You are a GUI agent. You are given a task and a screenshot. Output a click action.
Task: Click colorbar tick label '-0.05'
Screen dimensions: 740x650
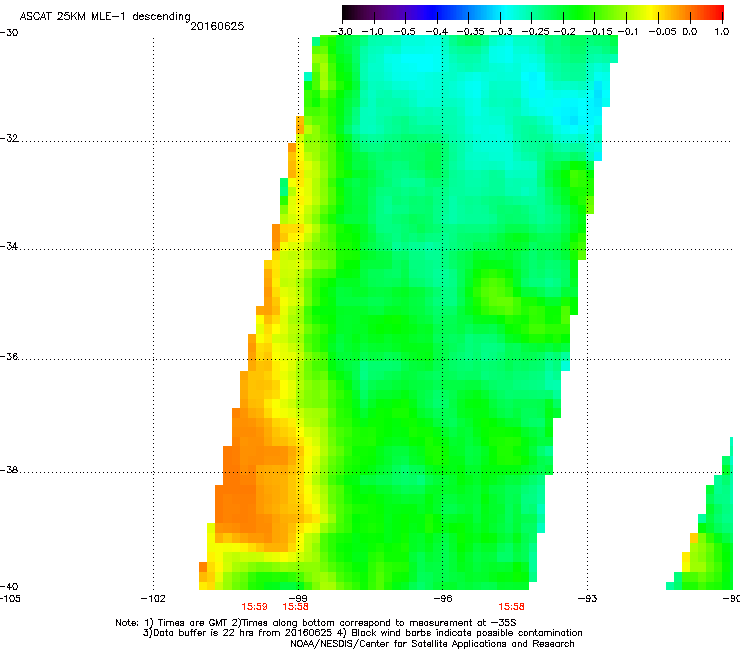pos(663,32)
